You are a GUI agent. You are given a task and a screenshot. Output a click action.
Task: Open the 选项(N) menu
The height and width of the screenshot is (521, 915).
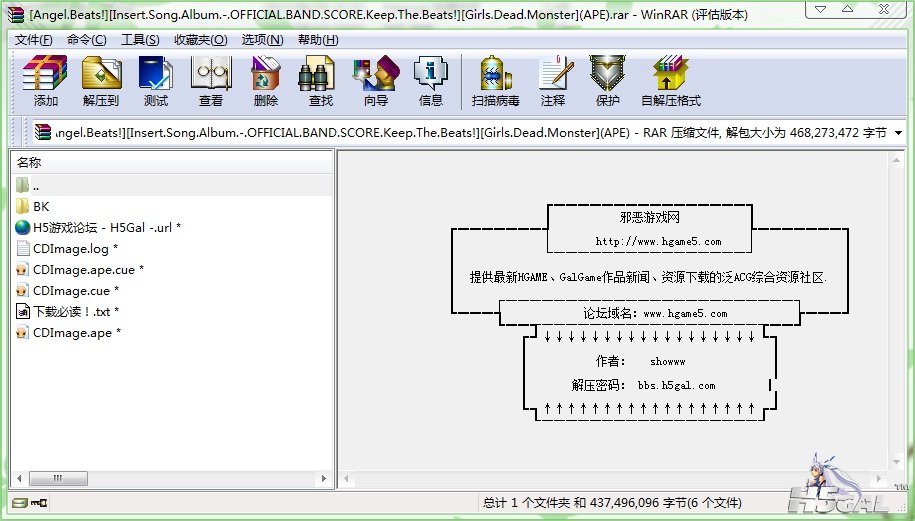click(263, 40)
